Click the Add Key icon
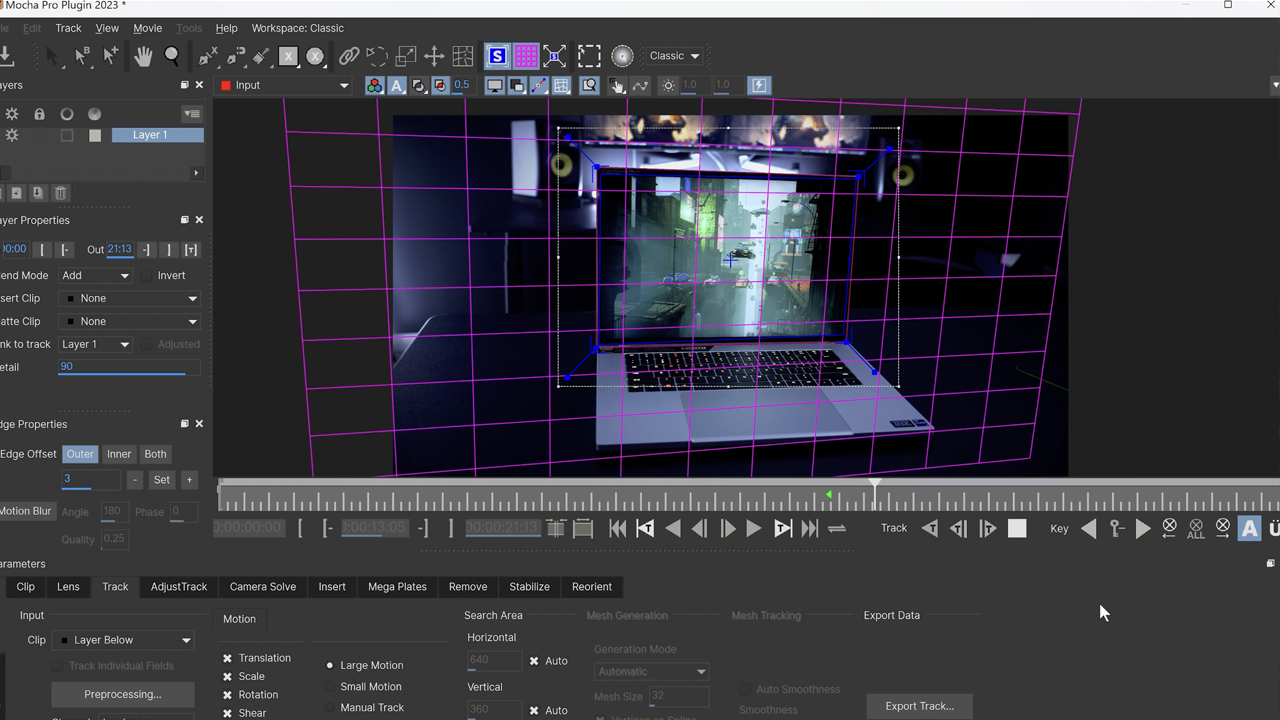1280x720 pixels. click(1117, 528)
